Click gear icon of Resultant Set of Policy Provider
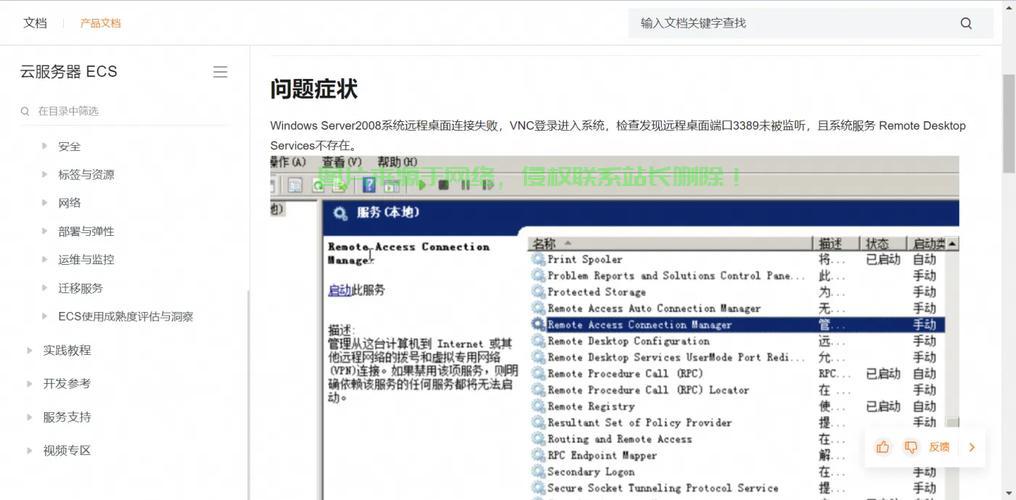This screenshot has width=1016, height=500. point(538,423)
